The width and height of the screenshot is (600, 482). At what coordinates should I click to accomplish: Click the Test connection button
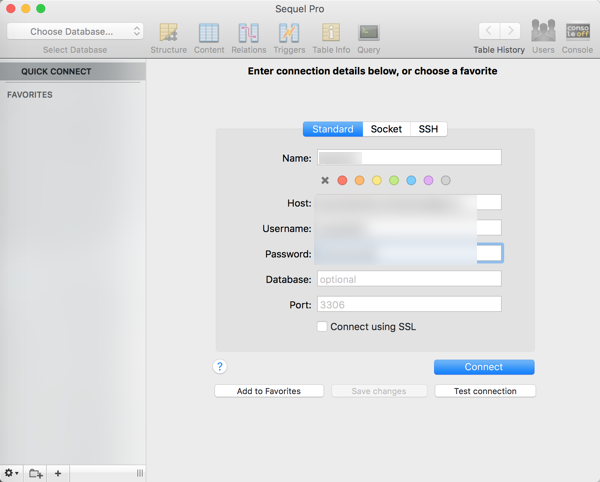[x=485, y=391]
